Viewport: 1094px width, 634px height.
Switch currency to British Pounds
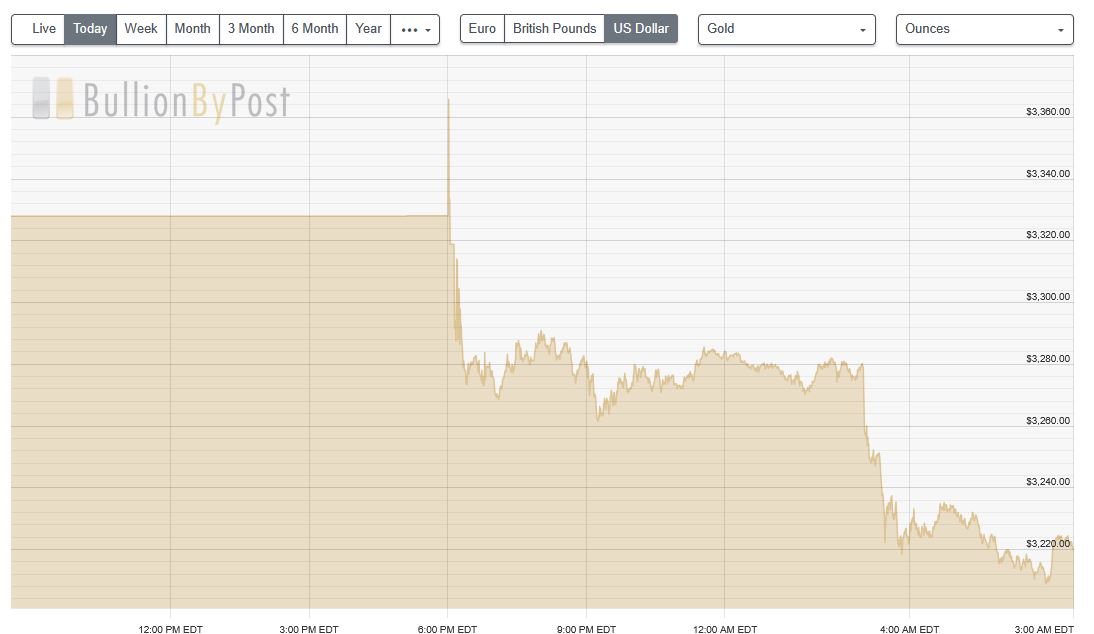point(555,29)
